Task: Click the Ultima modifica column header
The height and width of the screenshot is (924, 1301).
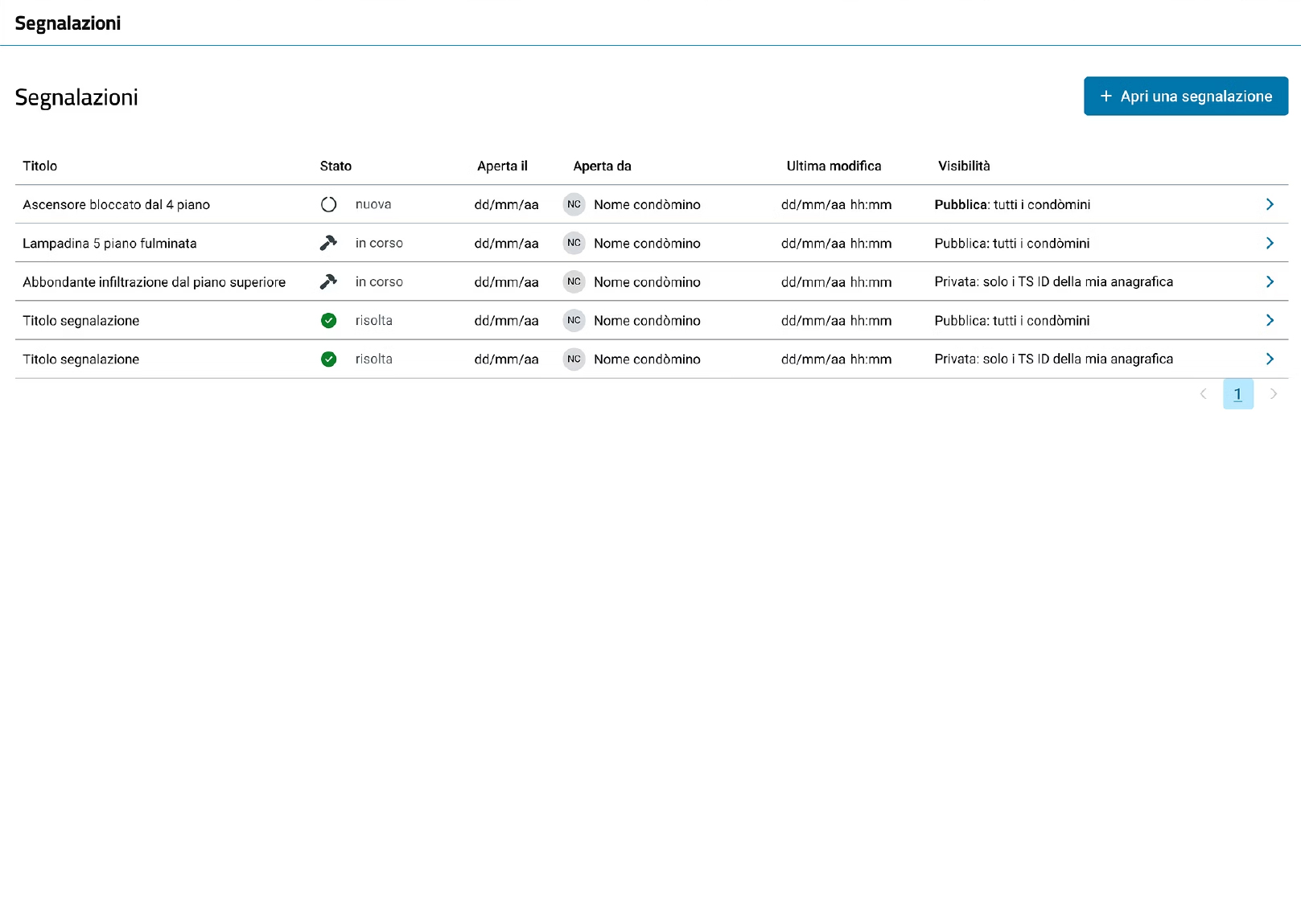Action: point(834,166)
